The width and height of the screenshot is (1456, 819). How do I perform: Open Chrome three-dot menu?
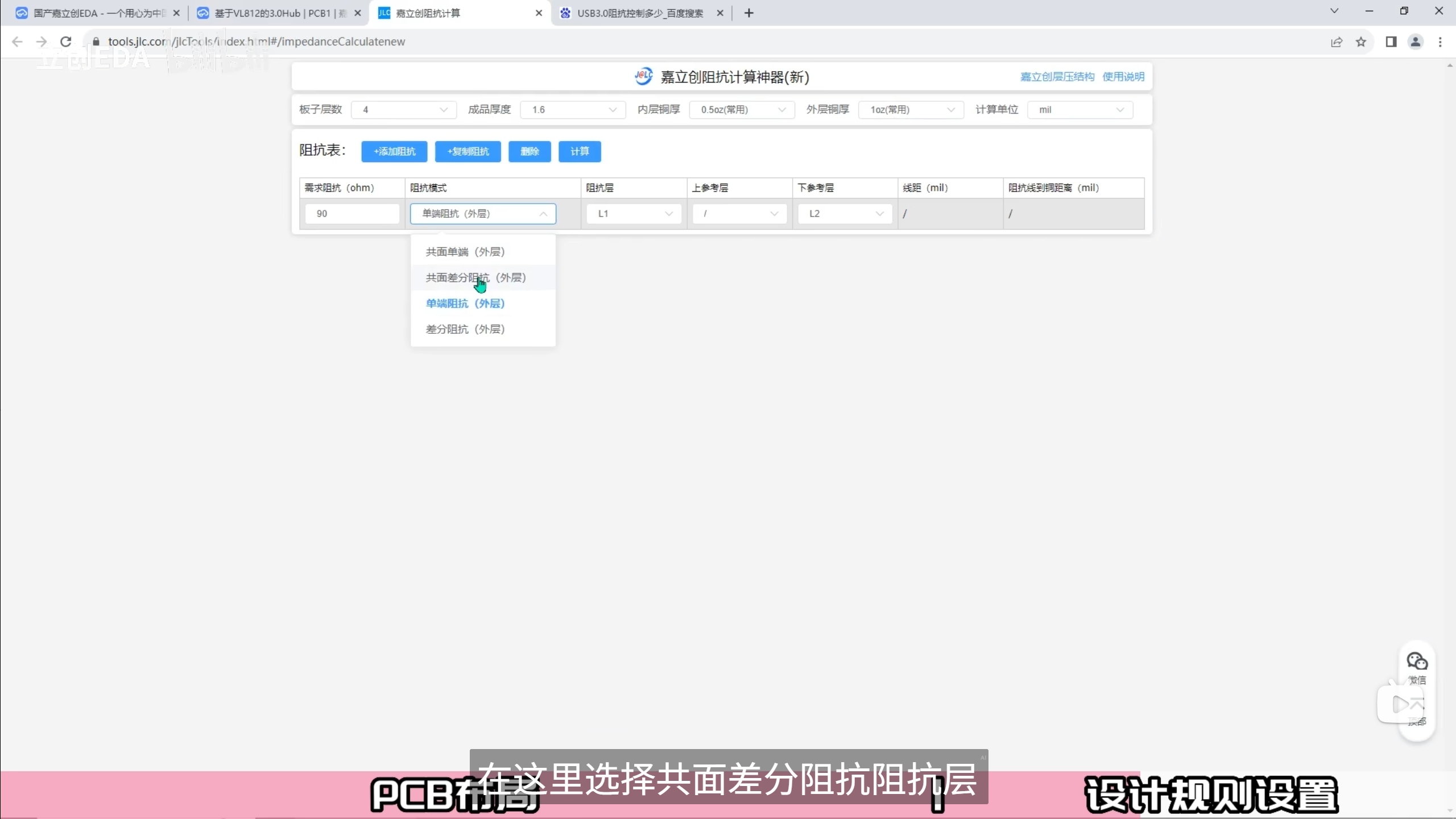click(x=1440, y=42)
